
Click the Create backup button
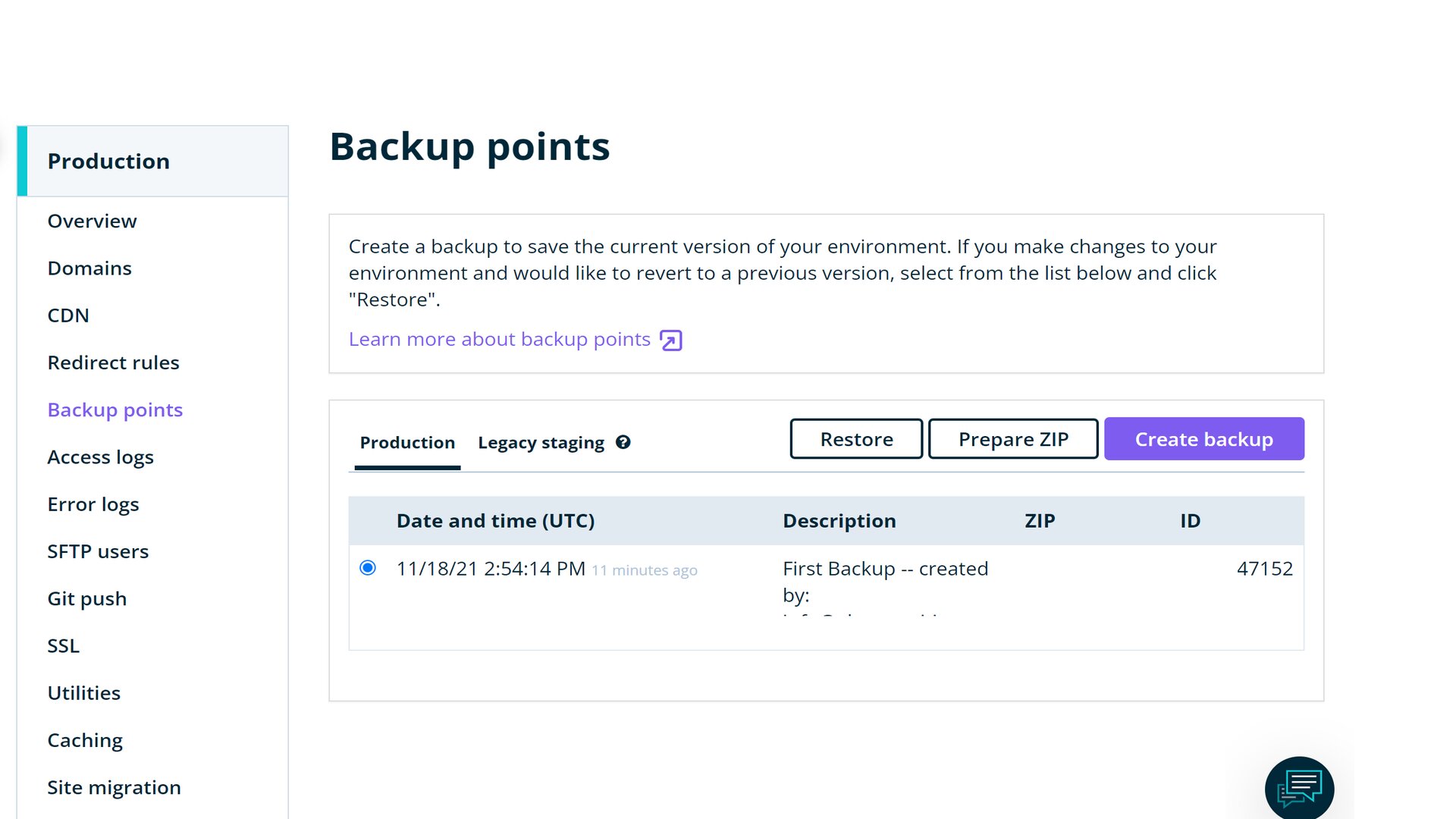pyautogui.click(x=1204, y=439)
